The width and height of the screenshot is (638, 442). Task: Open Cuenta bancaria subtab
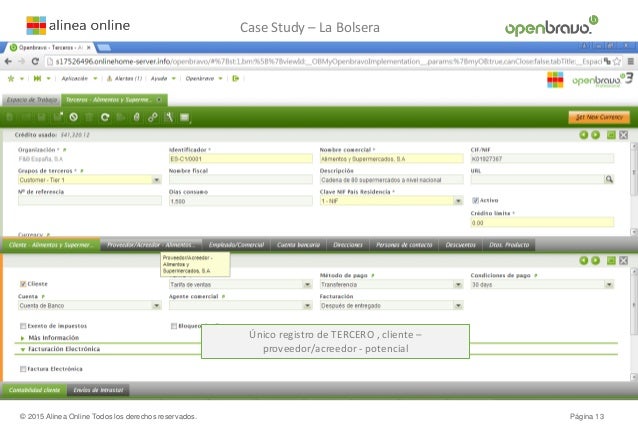(x=298, y=245)
